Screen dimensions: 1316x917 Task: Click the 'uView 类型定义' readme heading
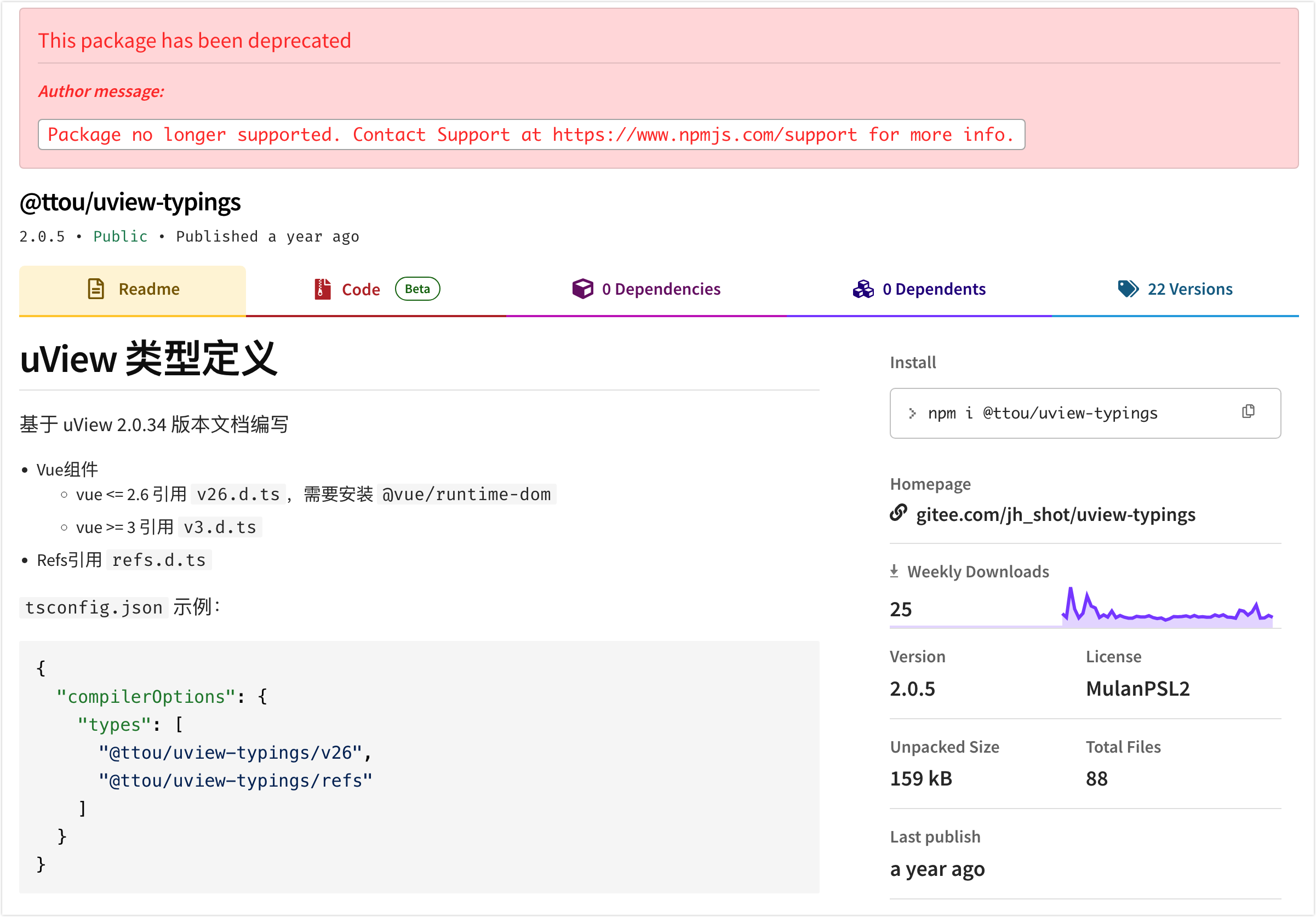pos(148,359)
